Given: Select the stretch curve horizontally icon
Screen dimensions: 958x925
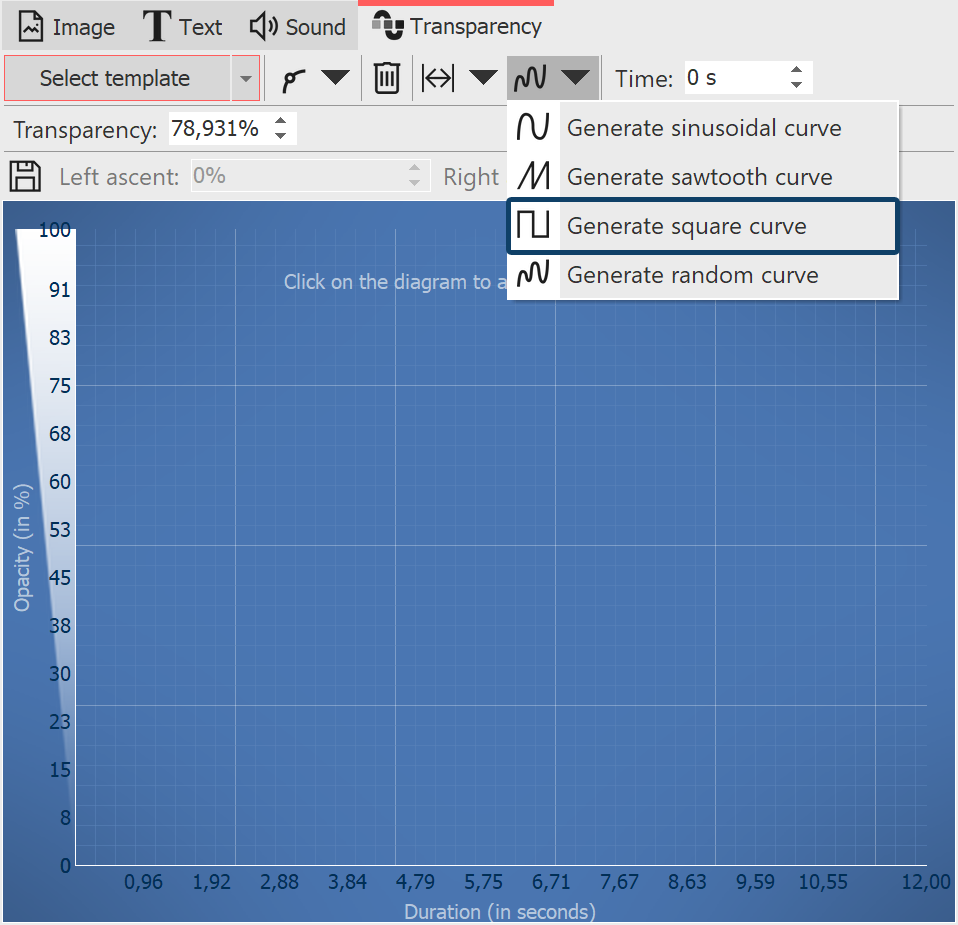Looking at the screenshot, I should point(437,77).
